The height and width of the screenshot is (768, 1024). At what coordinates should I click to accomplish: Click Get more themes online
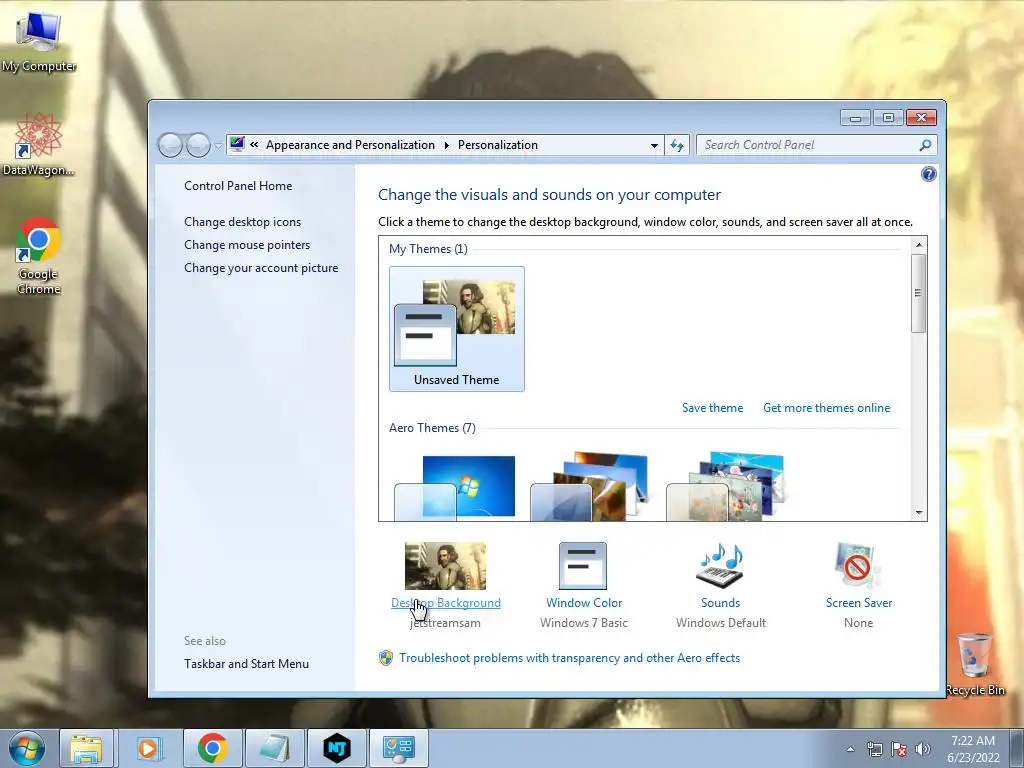(x=826, y=408)
